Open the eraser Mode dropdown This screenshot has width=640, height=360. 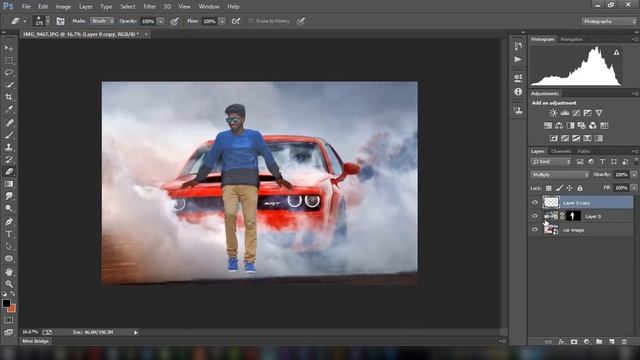tap(102, 21)
